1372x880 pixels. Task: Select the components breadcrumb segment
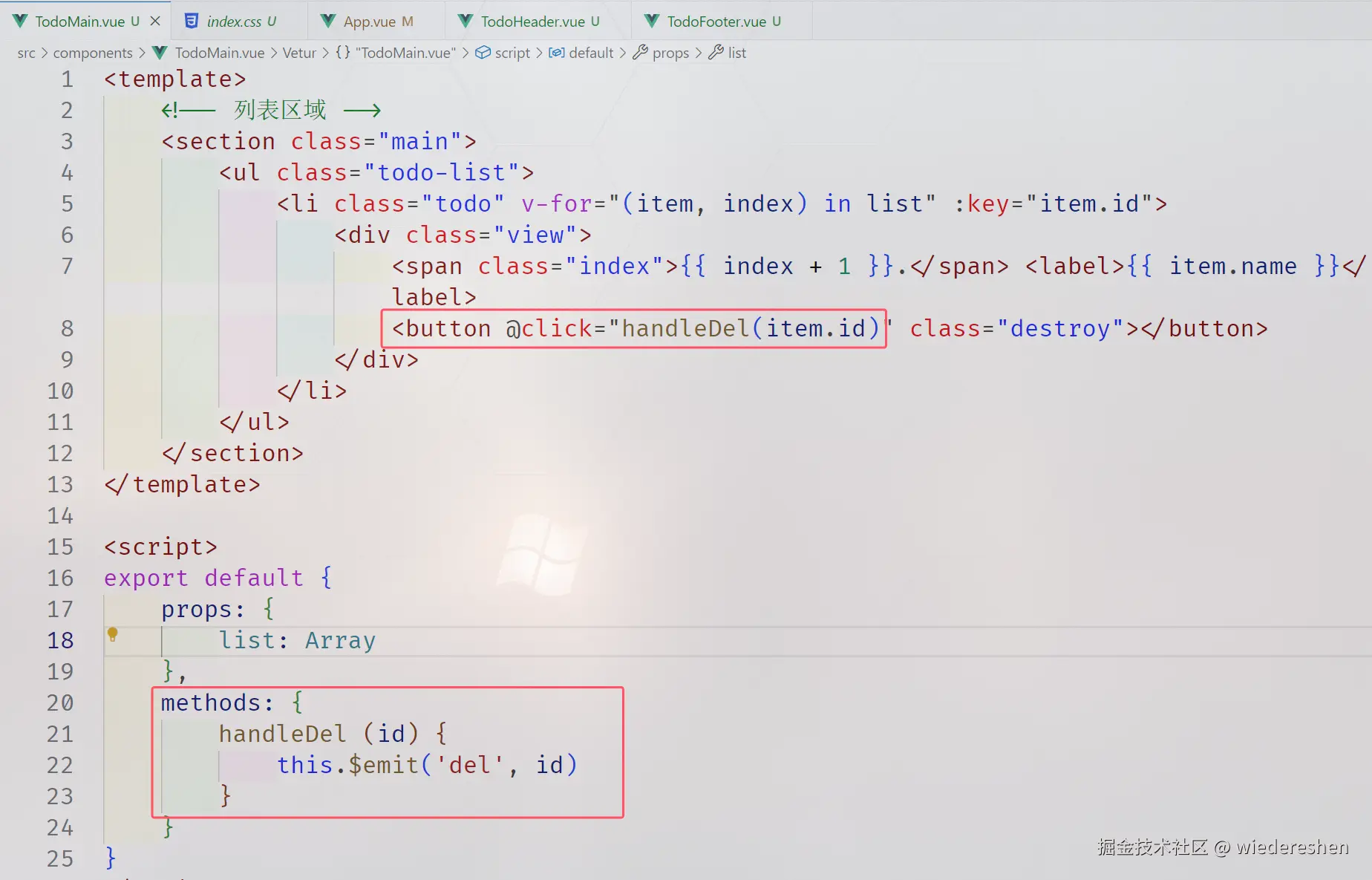[x=93, y=53]
